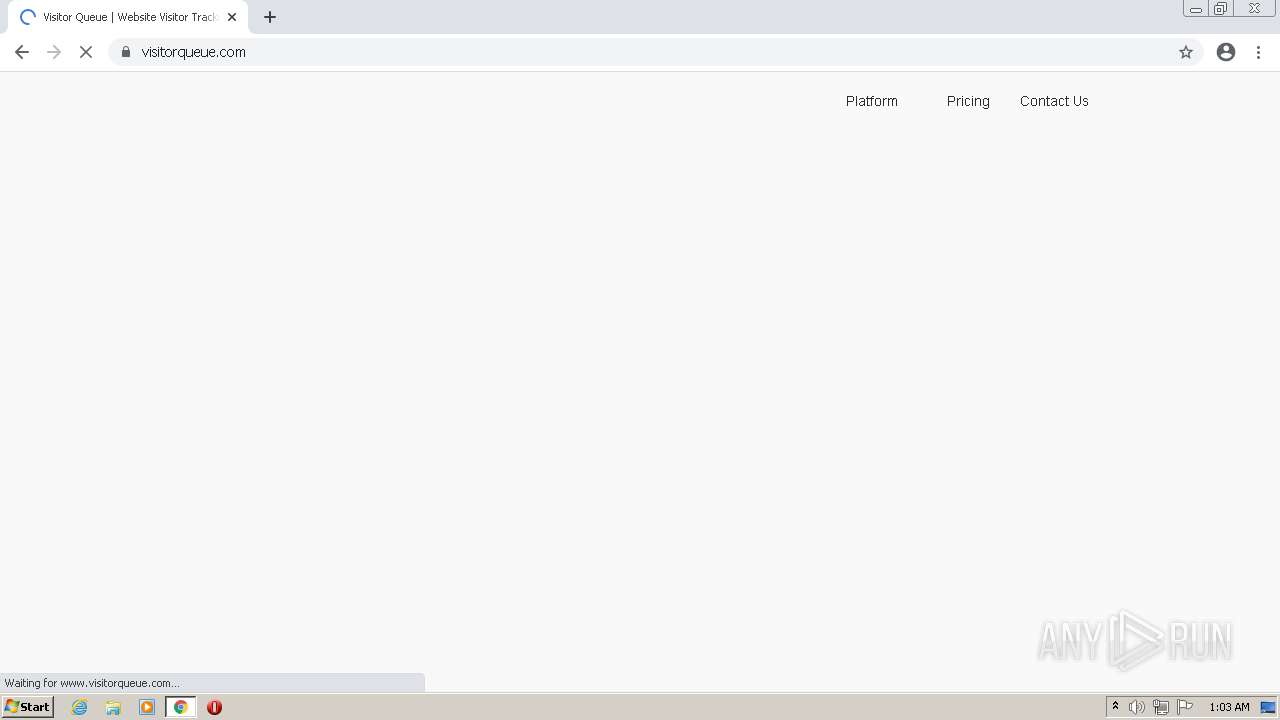1280x720 pixels.
Task: Restore down the Chrome window
Action: (x=1221, y=9)
